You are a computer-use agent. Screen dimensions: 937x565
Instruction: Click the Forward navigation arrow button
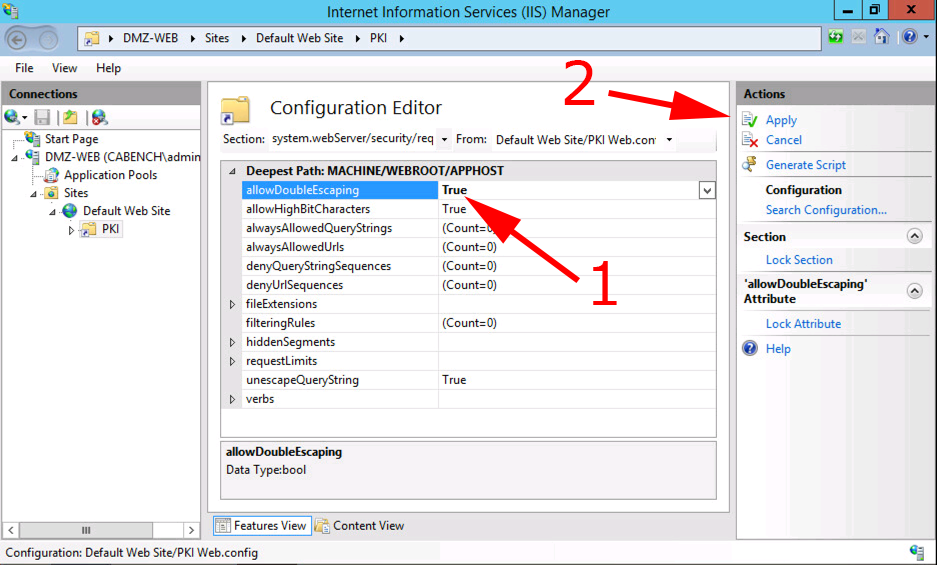pos(48,40)
